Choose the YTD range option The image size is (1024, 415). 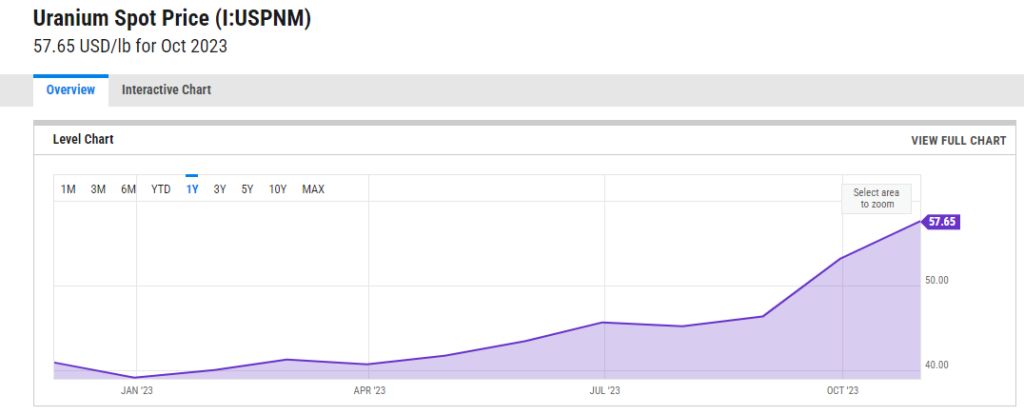pyautogui.click(x=161, y=190)
